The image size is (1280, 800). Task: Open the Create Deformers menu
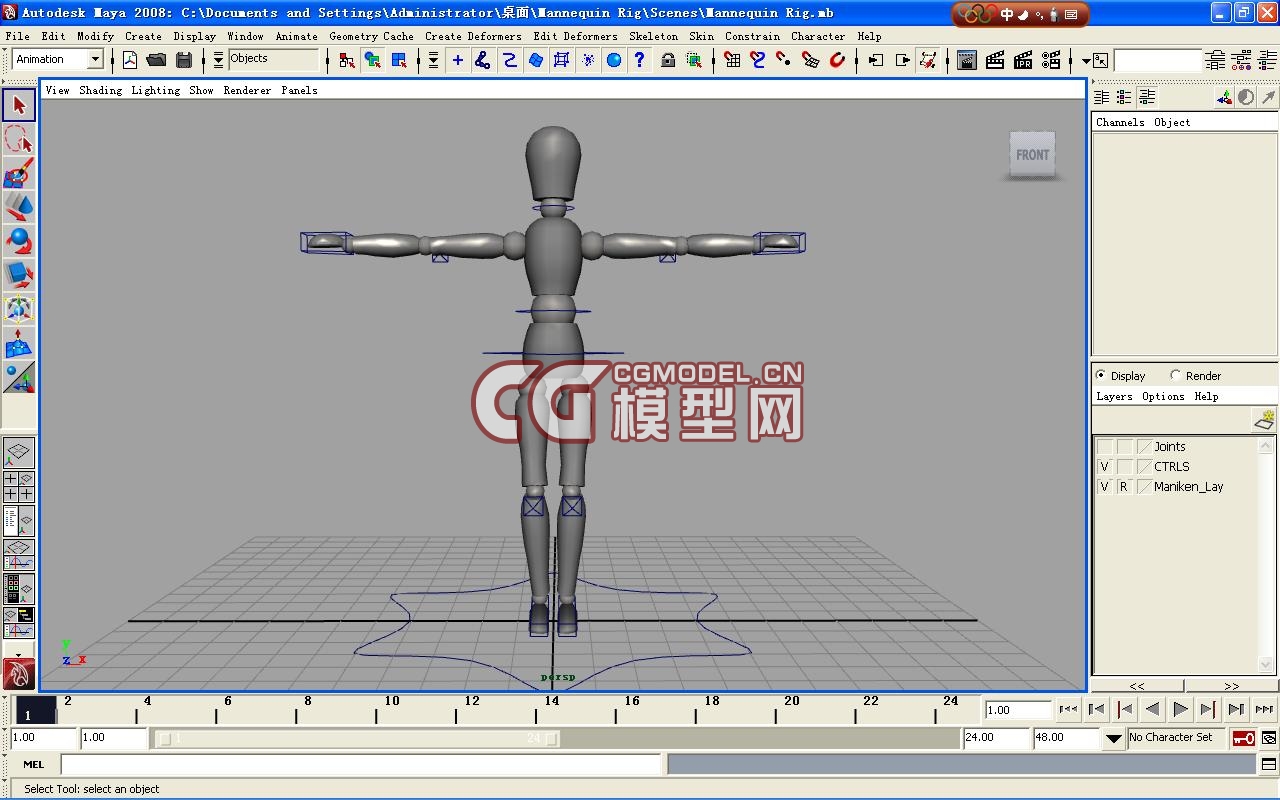point(473,36)
